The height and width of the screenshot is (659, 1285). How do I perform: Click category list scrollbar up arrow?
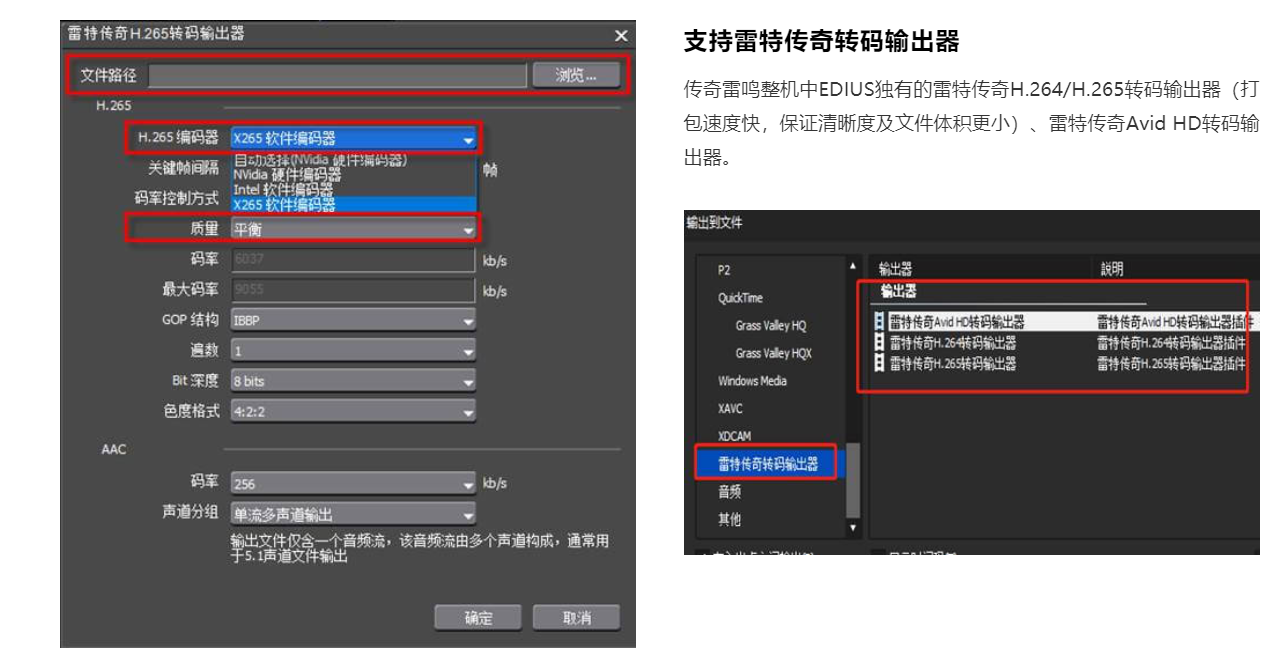coord(853,266)
